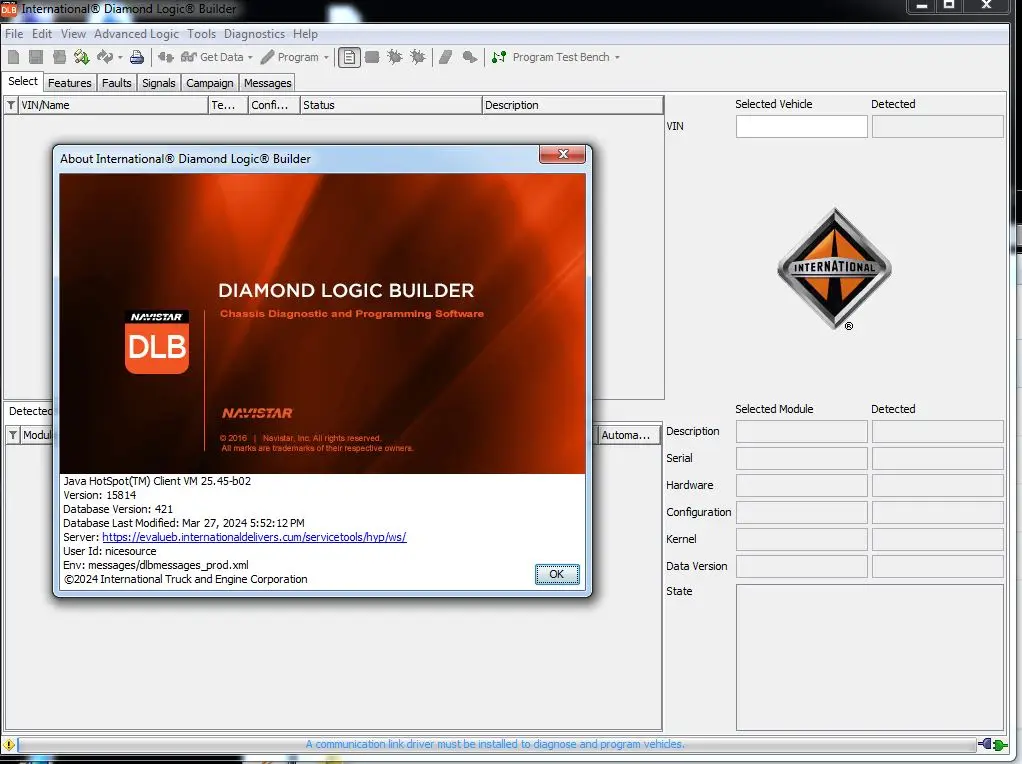Open the Tools menu
Viewport: 1022px width, 764px height.
tap(201, 34)
